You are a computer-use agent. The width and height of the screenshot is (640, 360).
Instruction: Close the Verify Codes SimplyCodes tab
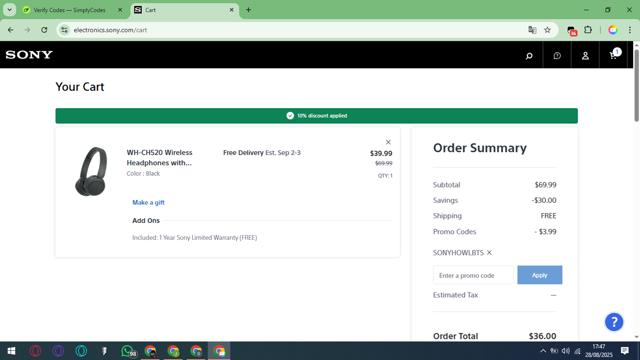pos(120,10)
